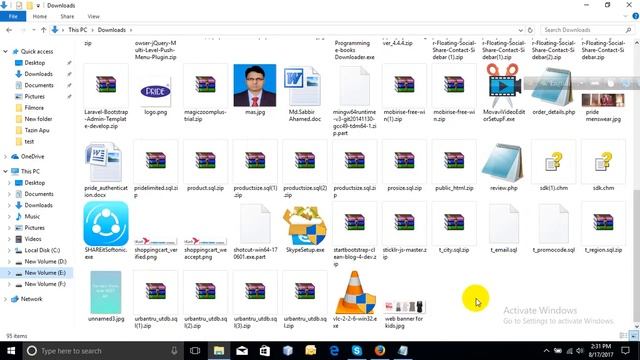
Task: Select shotcut-win64 exe.part file
Action: (255, 224)
